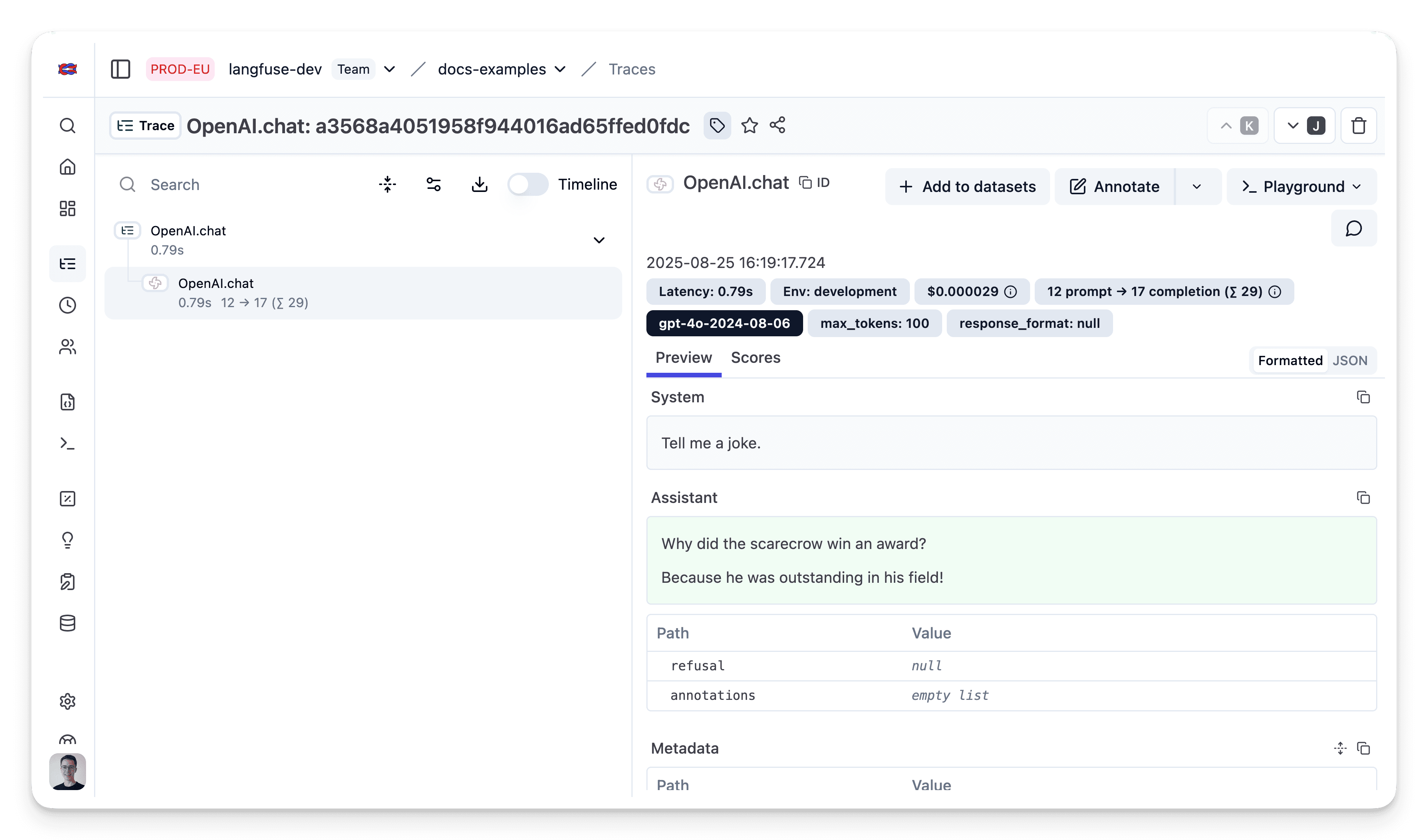Star this trace as bookmarked
The image size is (1428, 840).
click(749, 125)
